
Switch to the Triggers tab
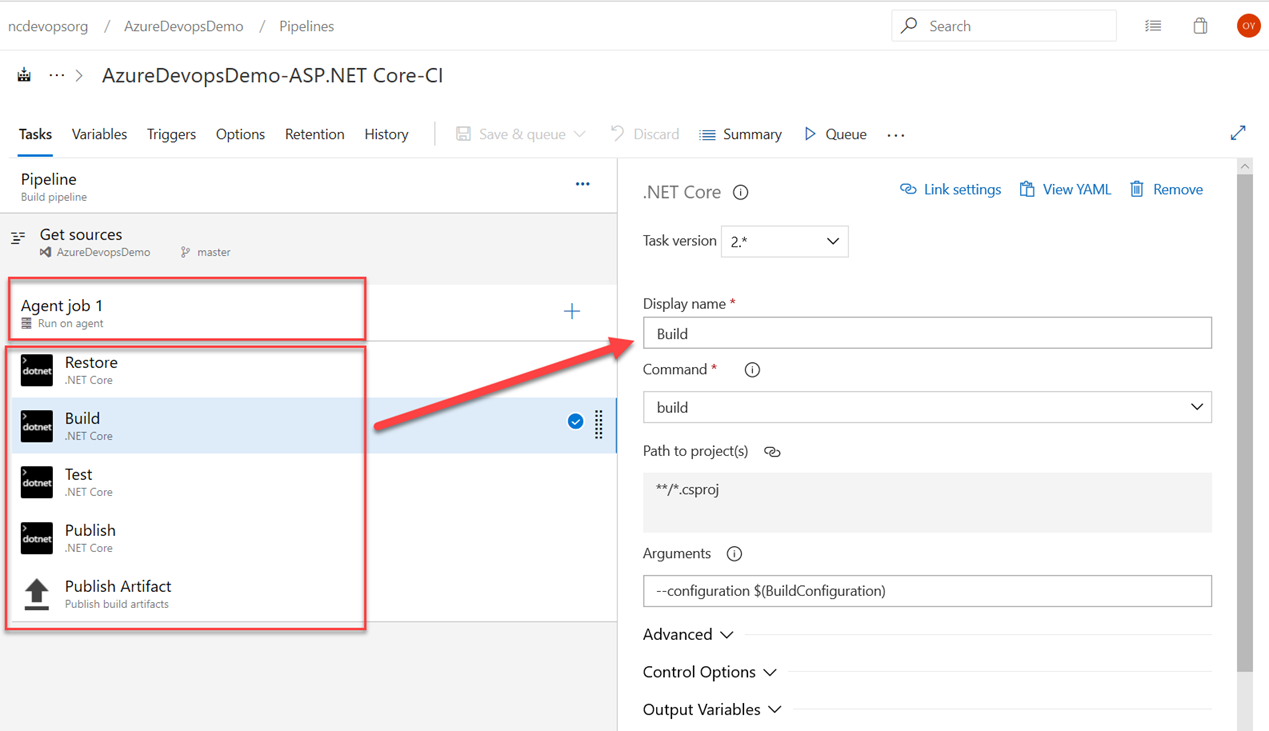(x=171, y=134)
